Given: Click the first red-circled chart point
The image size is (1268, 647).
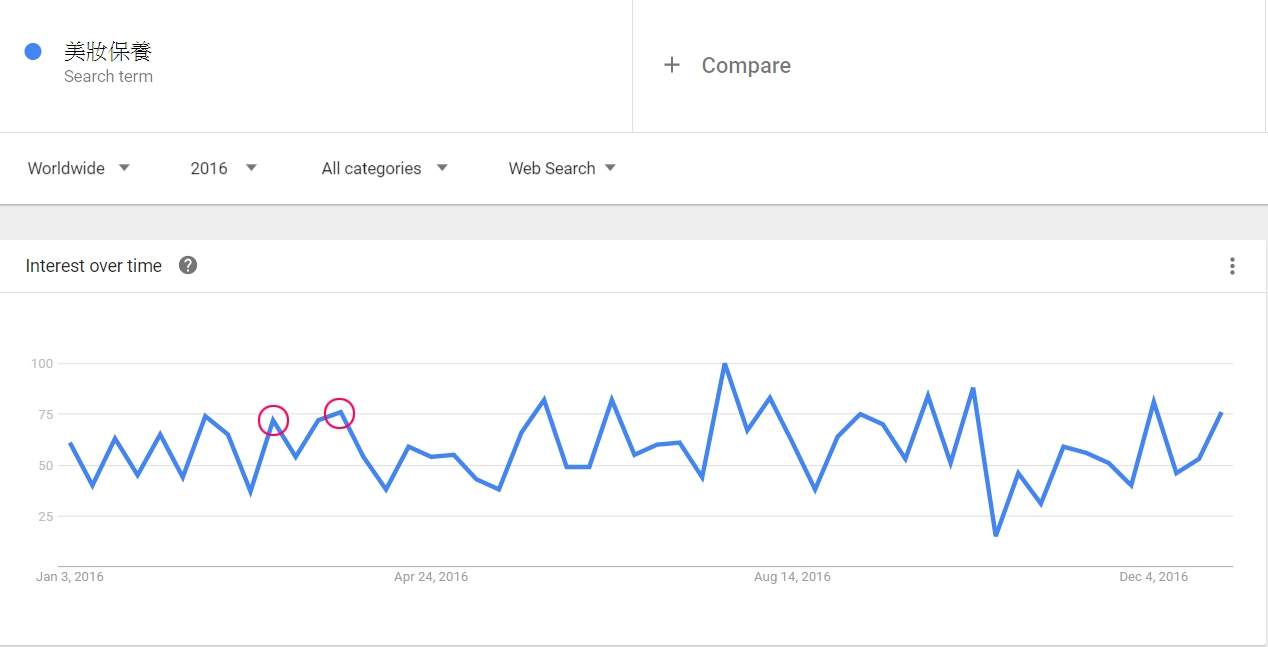Looking at the screenshot, I should point(273,420).
